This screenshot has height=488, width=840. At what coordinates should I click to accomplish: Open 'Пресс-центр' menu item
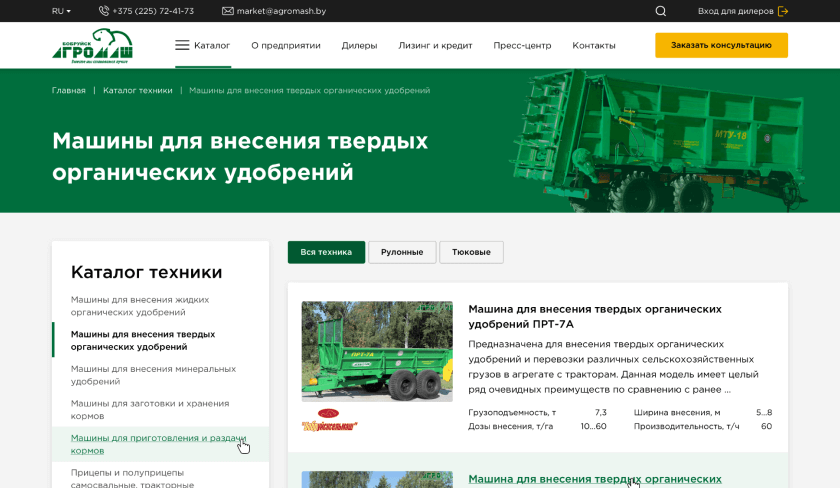click(x=522, y=46)
